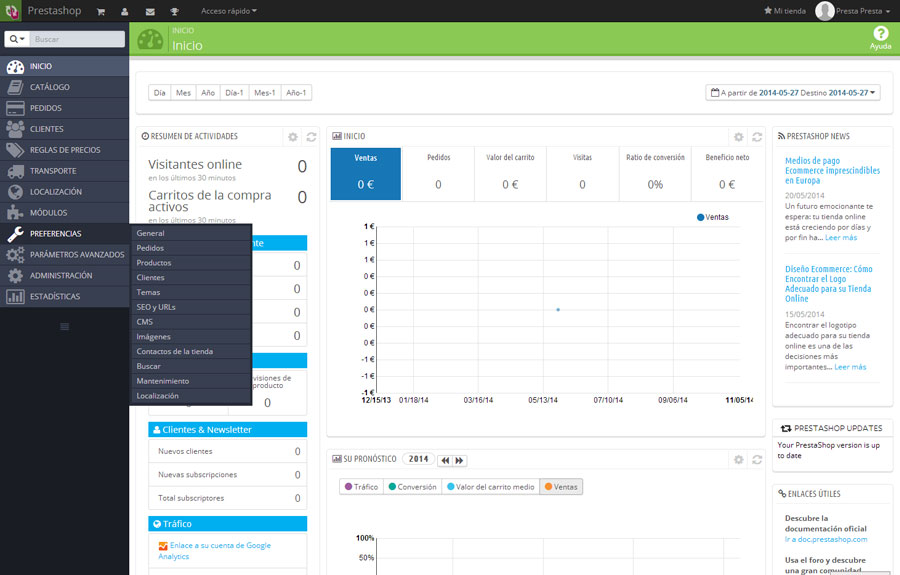Viewport: 900px width, 575px height.
Task: Open Localización globe sidebar item
Action: pos(64,192)
